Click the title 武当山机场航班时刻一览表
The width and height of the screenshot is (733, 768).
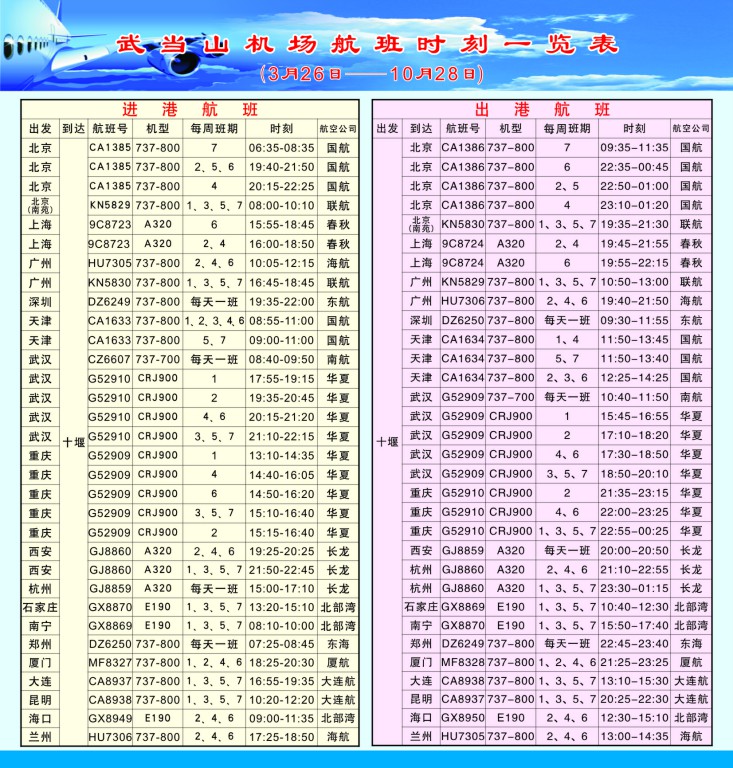tap(367, 46)
